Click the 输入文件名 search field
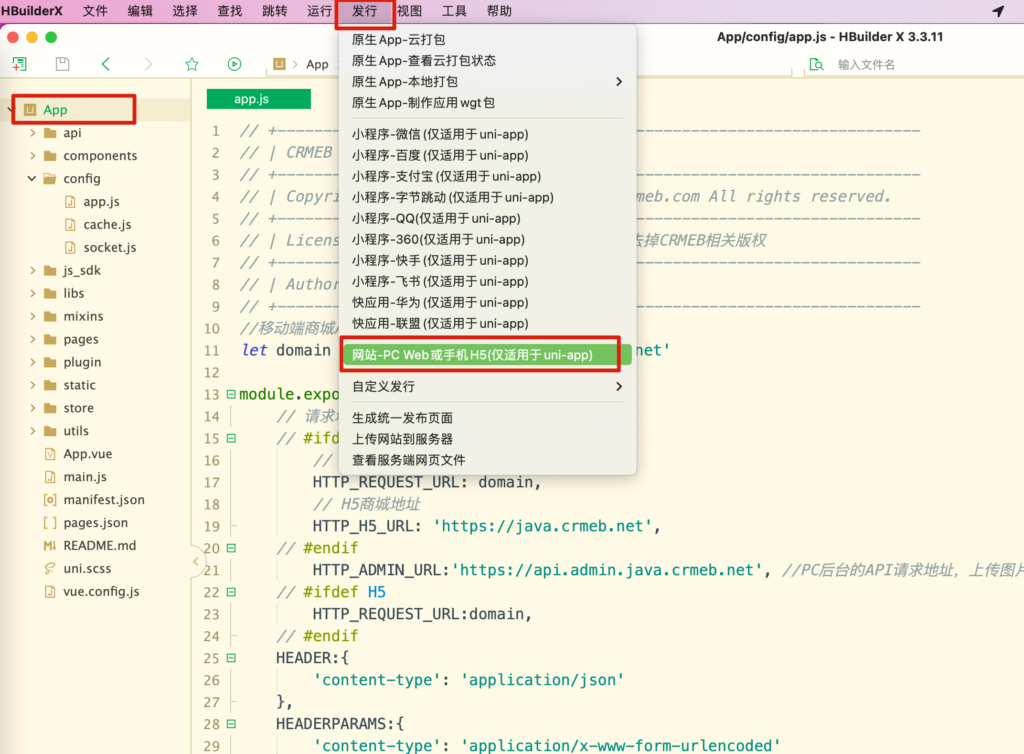The width and height of the screenshot is (1024, 754). coord(866,65)
